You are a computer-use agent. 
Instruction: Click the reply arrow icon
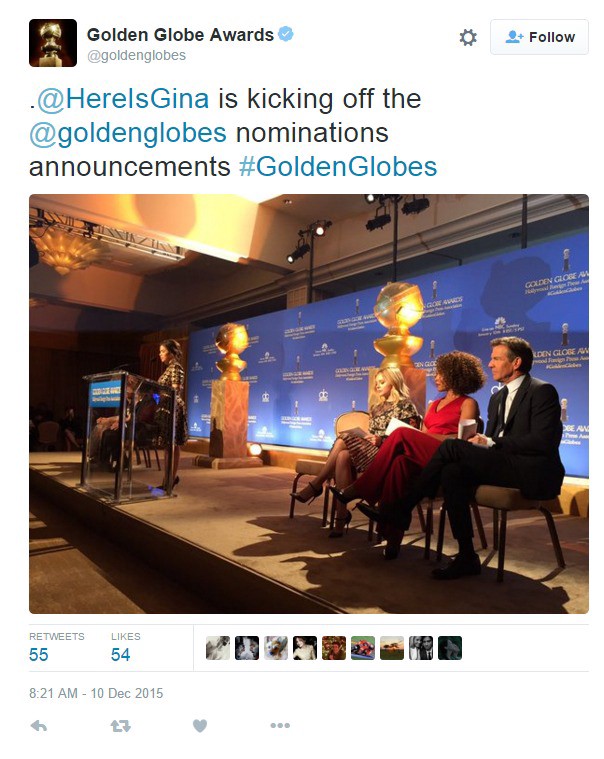39,726
